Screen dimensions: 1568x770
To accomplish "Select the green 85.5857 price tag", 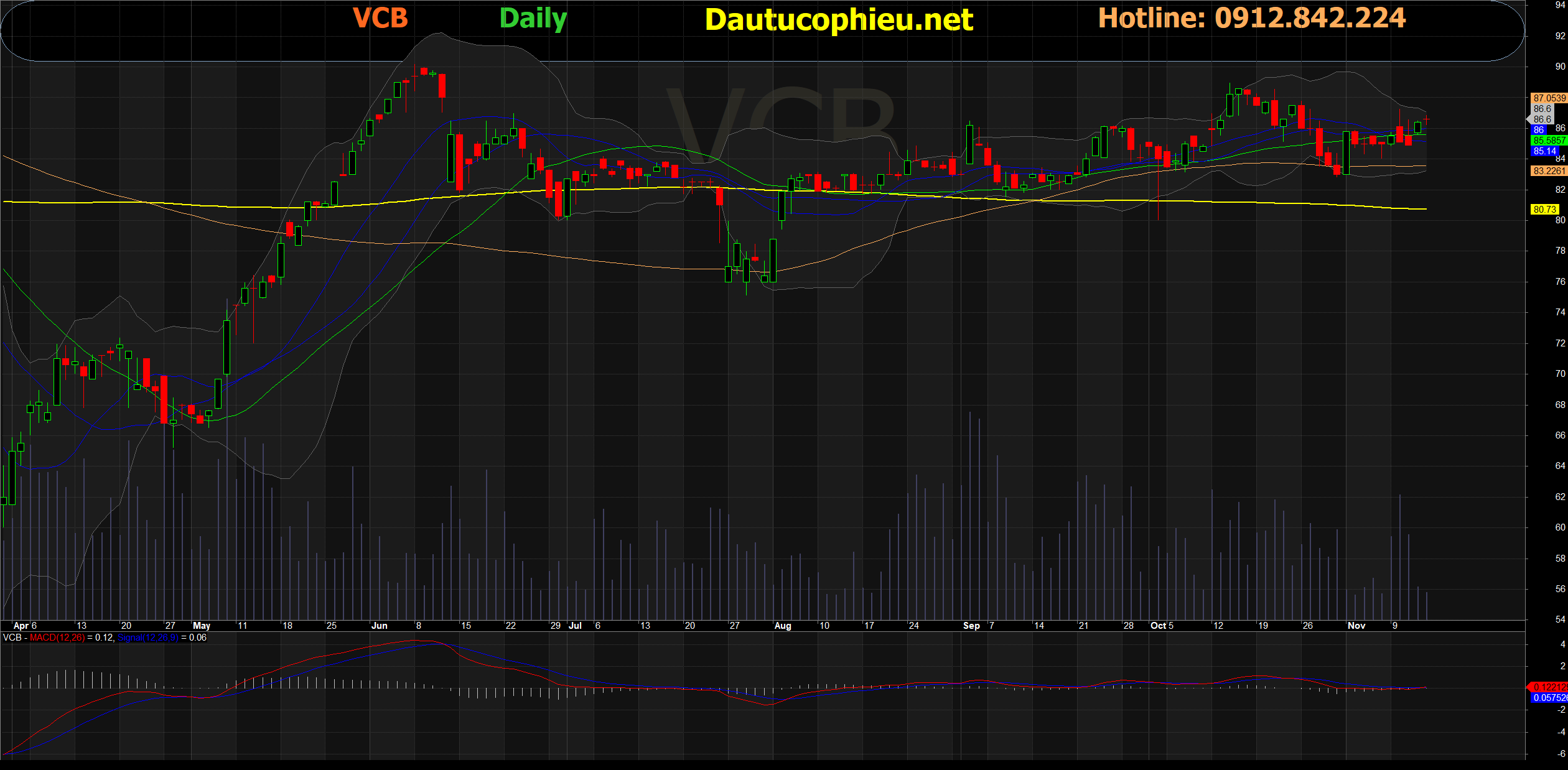I will [1549, 141].
